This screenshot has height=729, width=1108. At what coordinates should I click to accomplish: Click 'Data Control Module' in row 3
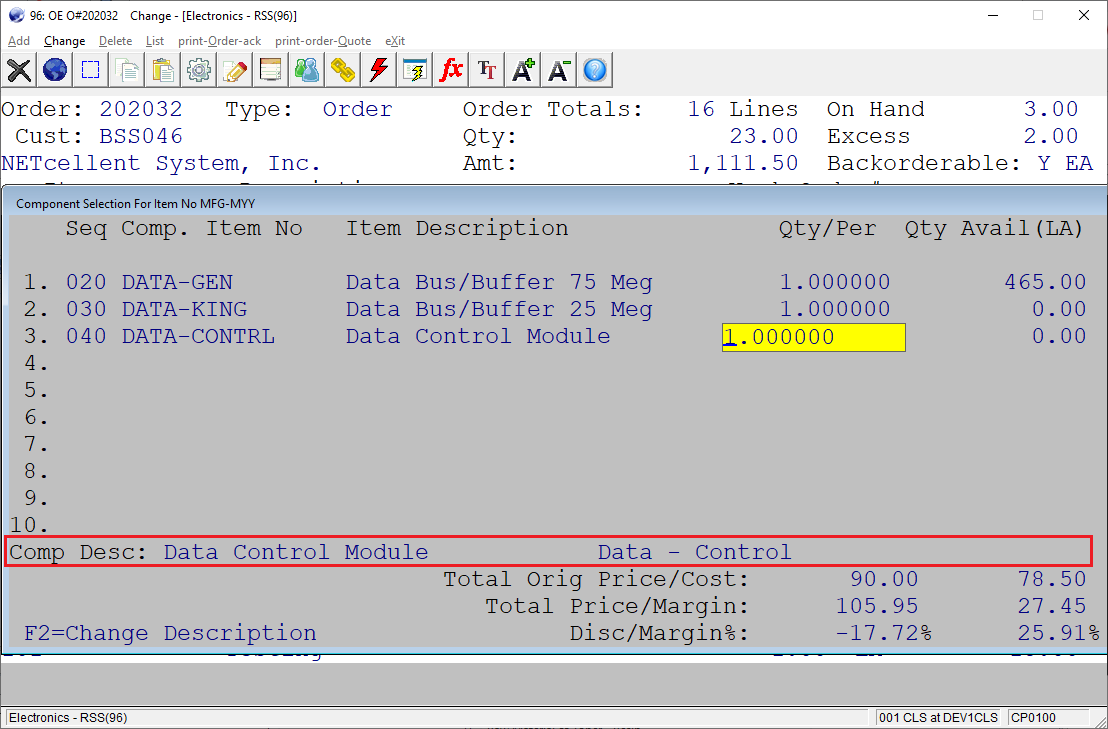pos(478,336)
